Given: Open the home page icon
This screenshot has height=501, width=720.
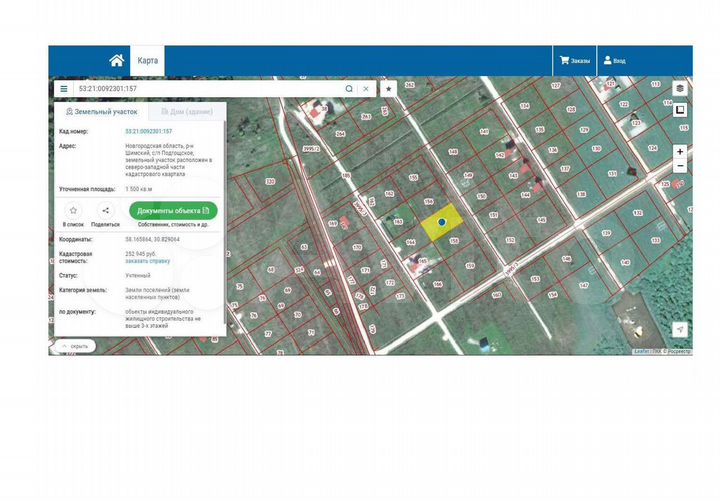Looking at the screenshot, I should click(117, 61).
